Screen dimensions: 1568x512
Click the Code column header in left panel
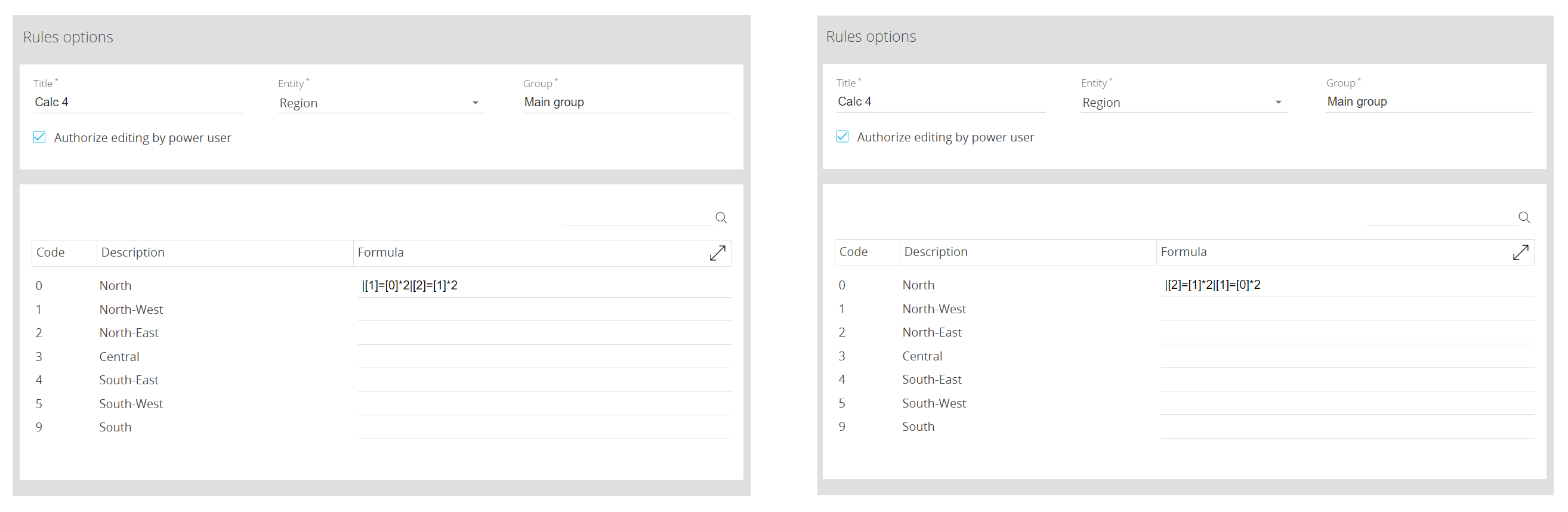[x=51, y=252]
